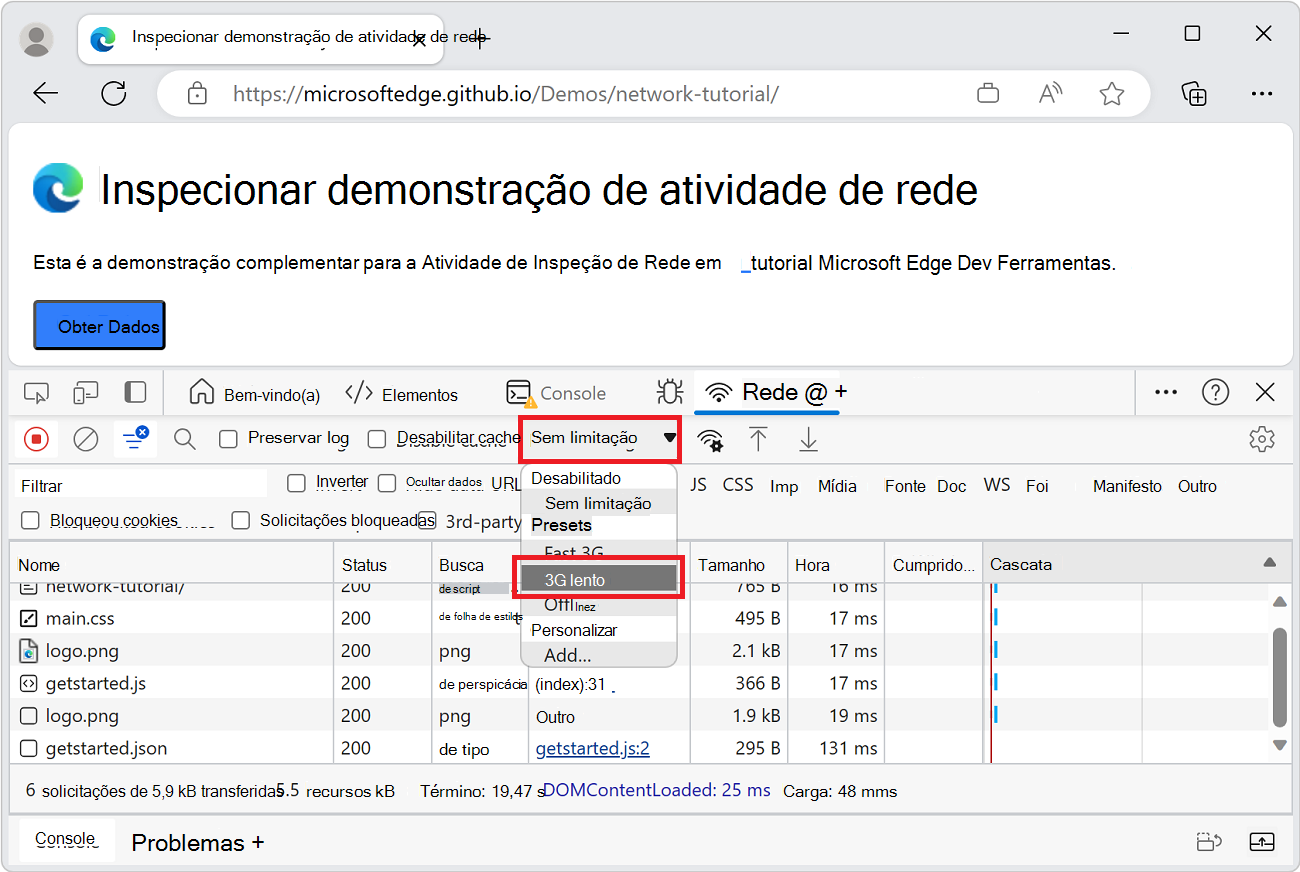Click the profile avatar icon

click(37, 39)
